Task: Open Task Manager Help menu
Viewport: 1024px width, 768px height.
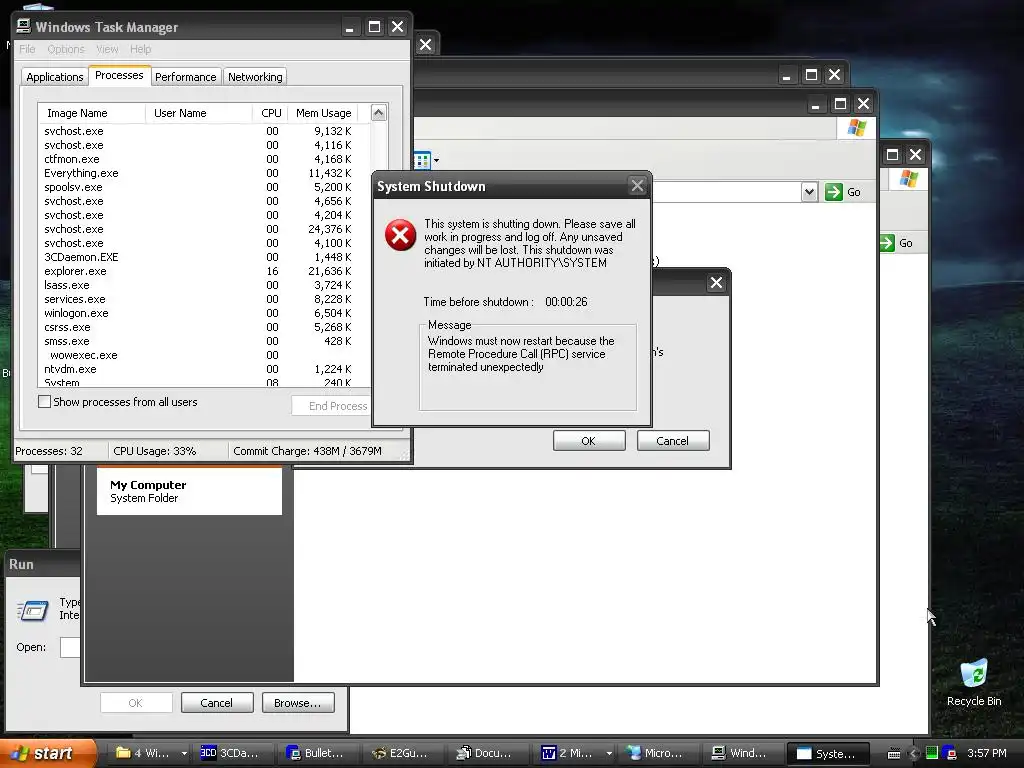Action: click(140, 49)
